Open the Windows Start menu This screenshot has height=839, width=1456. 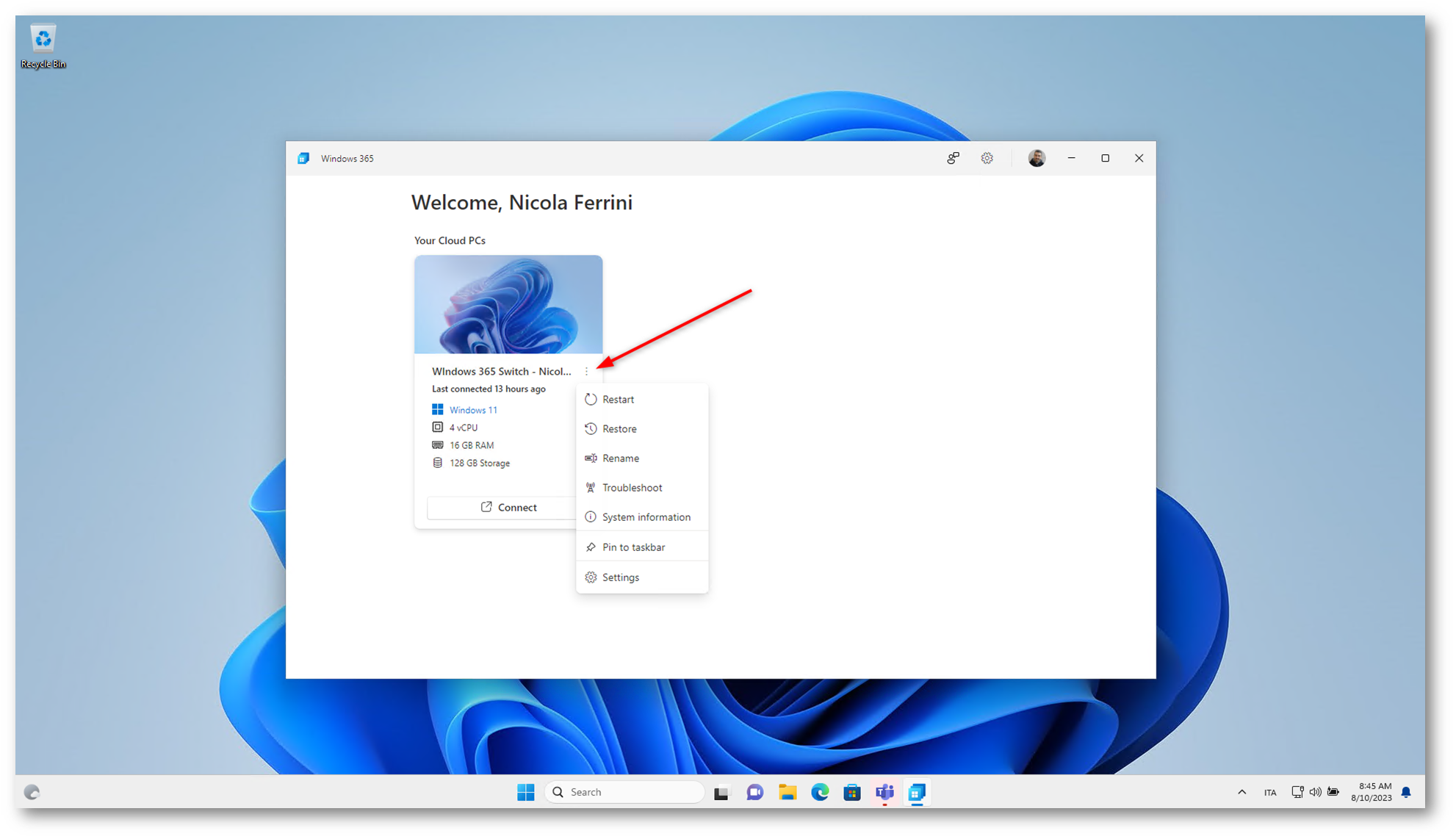pyautogui.click(x=525, y=792)
